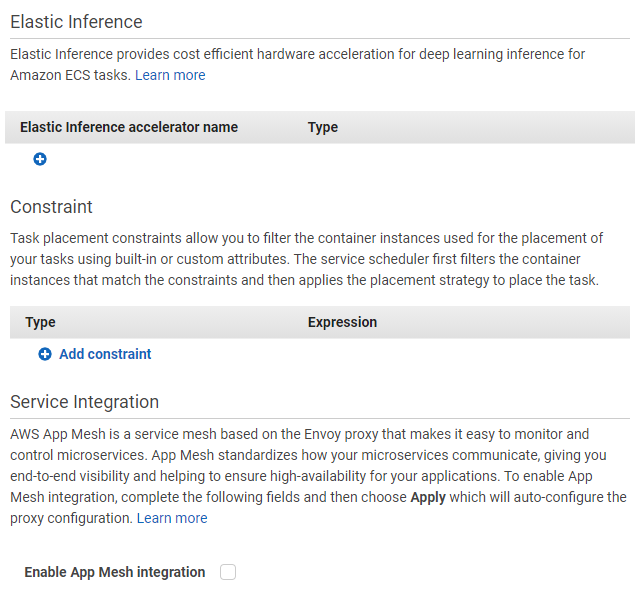Click the Elastic Inference section heading
Image resolution: width=644 pixels, height=601 pixels.
pyautogui.click(x=76, y=22)
